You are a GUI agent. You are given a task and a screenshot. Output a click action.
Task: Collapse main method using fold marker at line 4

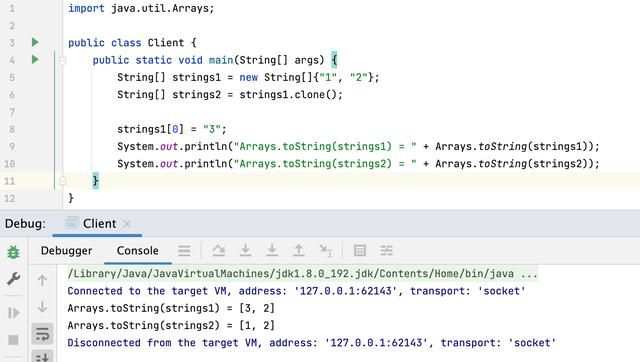point(62,61)
